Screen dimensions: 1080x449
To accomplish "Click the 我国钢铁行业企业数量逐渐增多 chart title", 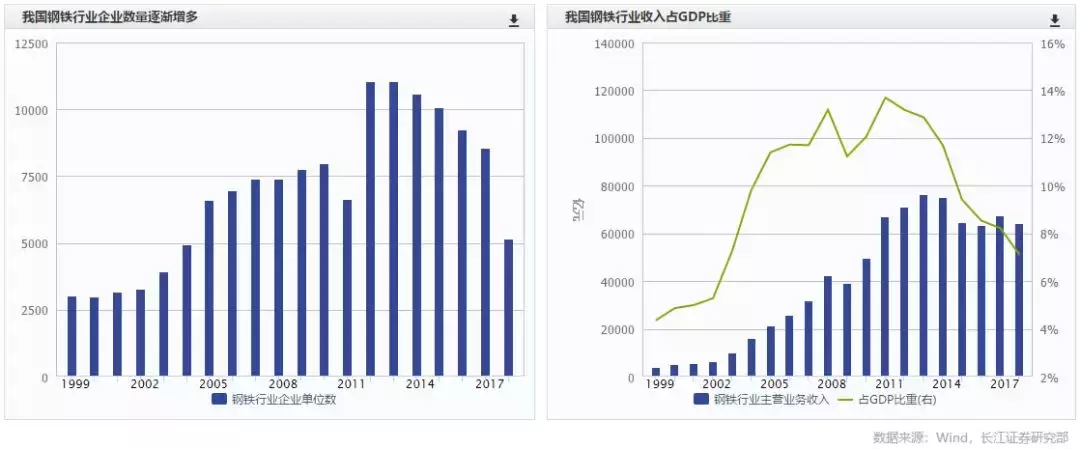I will pos(110,17).
